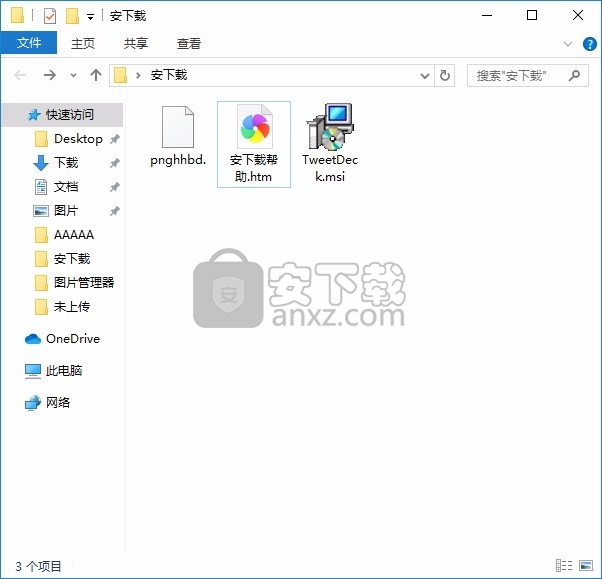Select the pnghhbd. file

pos(178,136)
